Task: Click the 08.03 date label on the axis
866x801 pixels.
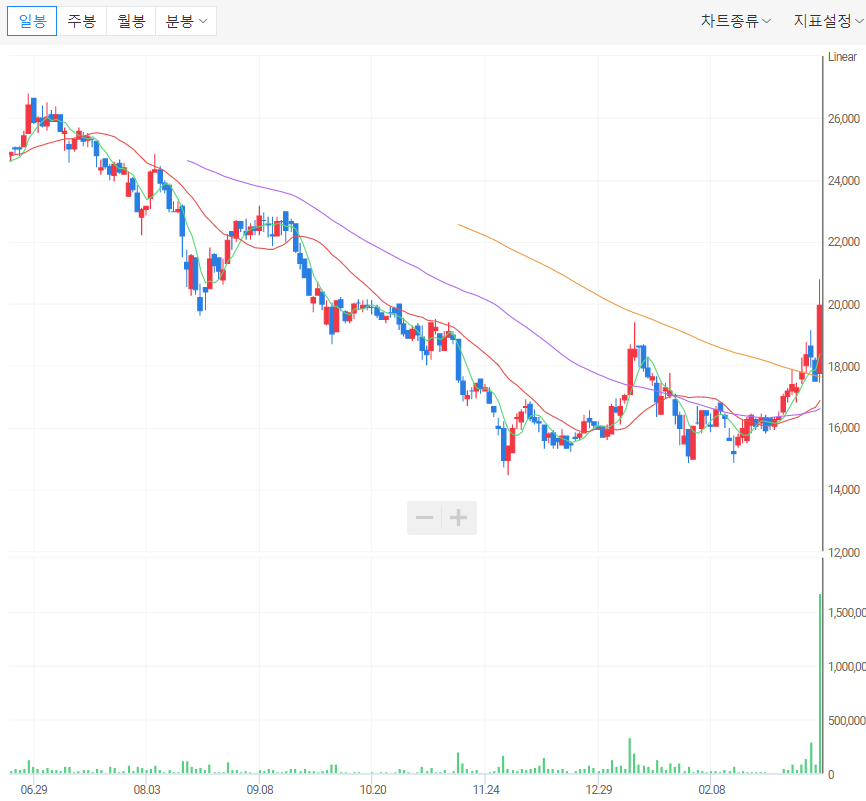Action: 147,789
